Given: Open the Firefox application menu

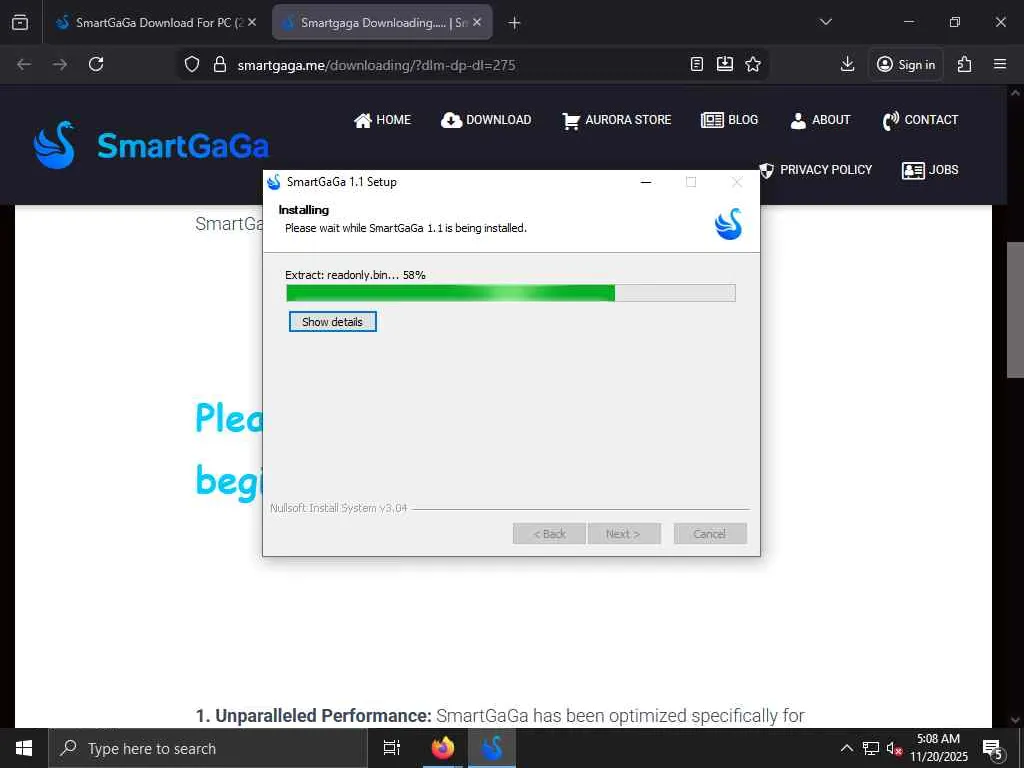Looking at the screenshot, I should (1000, 64).
